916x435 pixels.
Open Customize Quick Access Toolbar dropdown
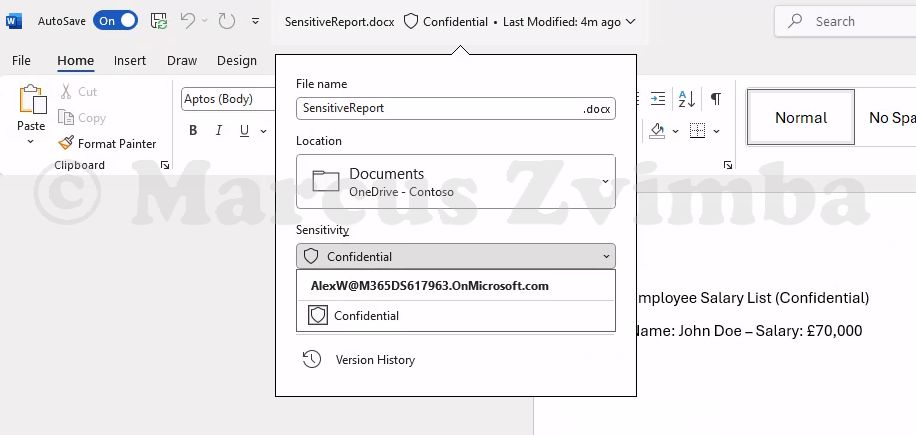click(255, 21)
